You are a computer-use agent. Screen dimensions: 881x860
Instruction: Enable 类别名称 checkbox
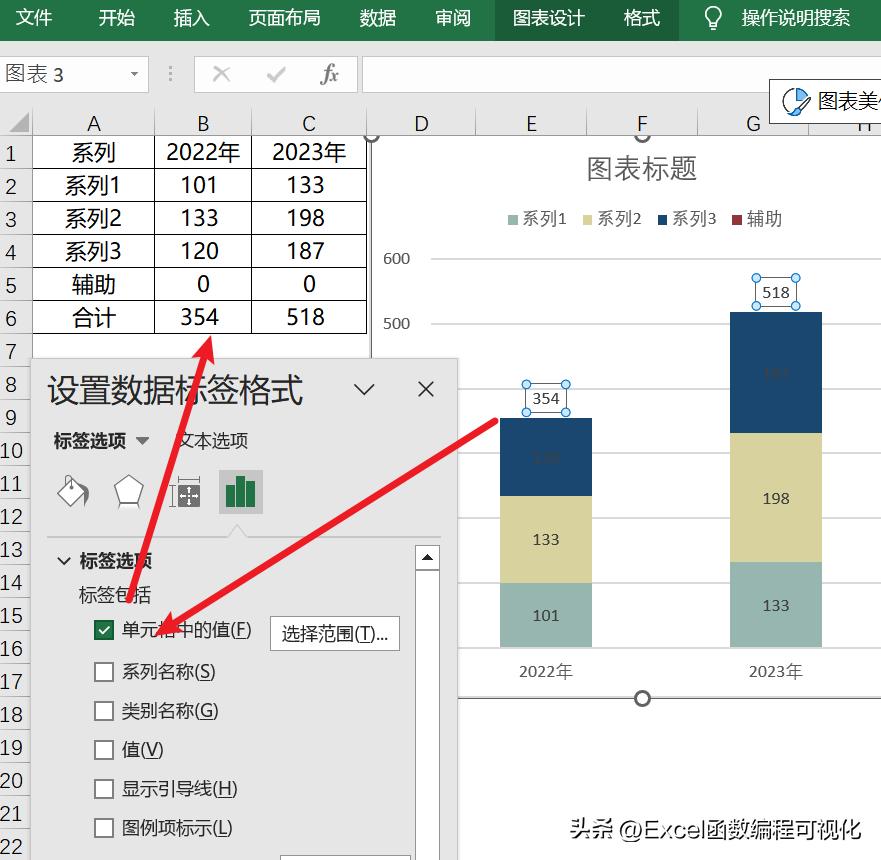point(104,711)
